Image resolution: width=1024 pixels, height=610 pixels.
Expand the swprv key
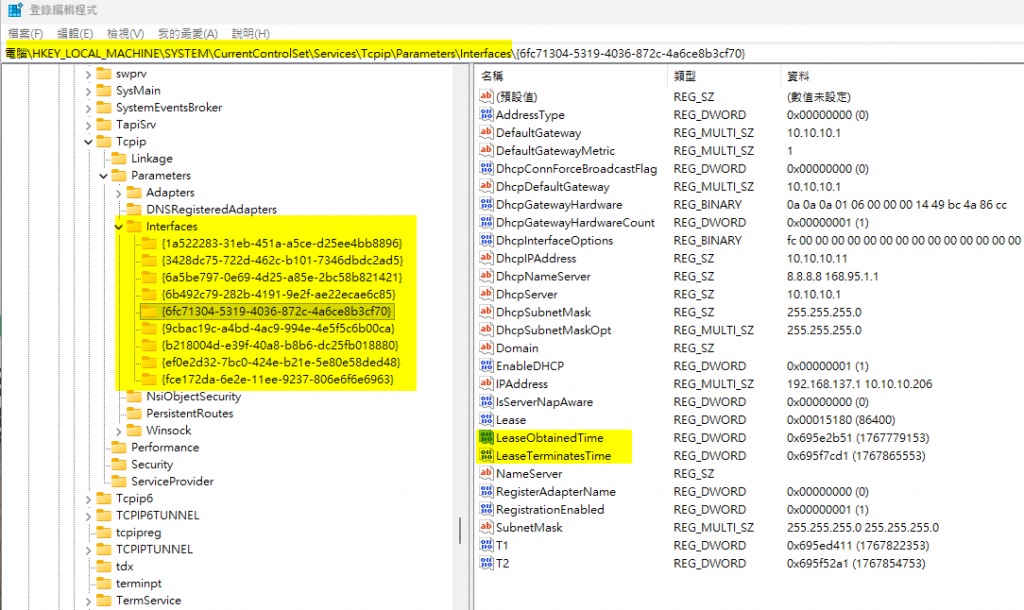88,74
